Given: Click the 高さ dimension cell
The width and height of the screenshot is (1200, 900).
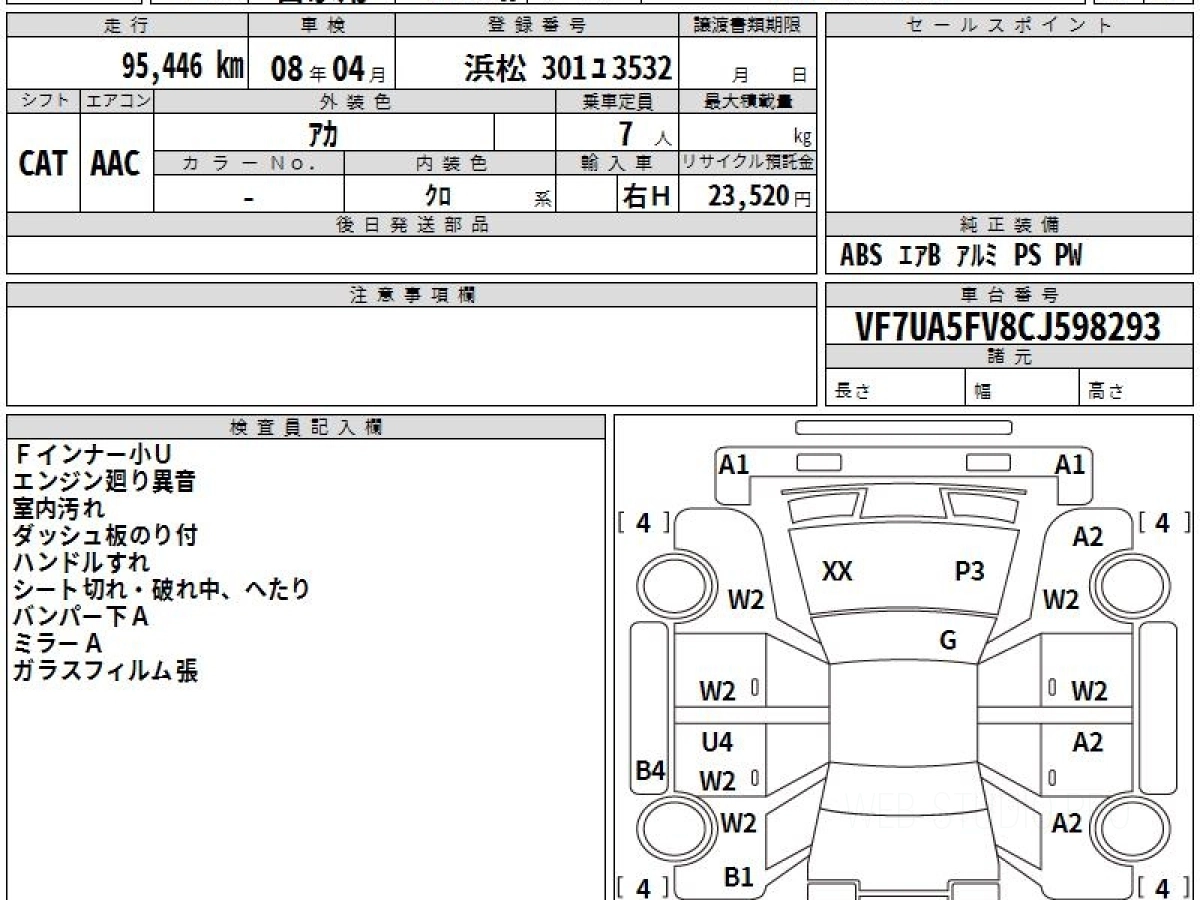Looking at the screenshot, I should pyautogui.click(x=1137, y=388).
